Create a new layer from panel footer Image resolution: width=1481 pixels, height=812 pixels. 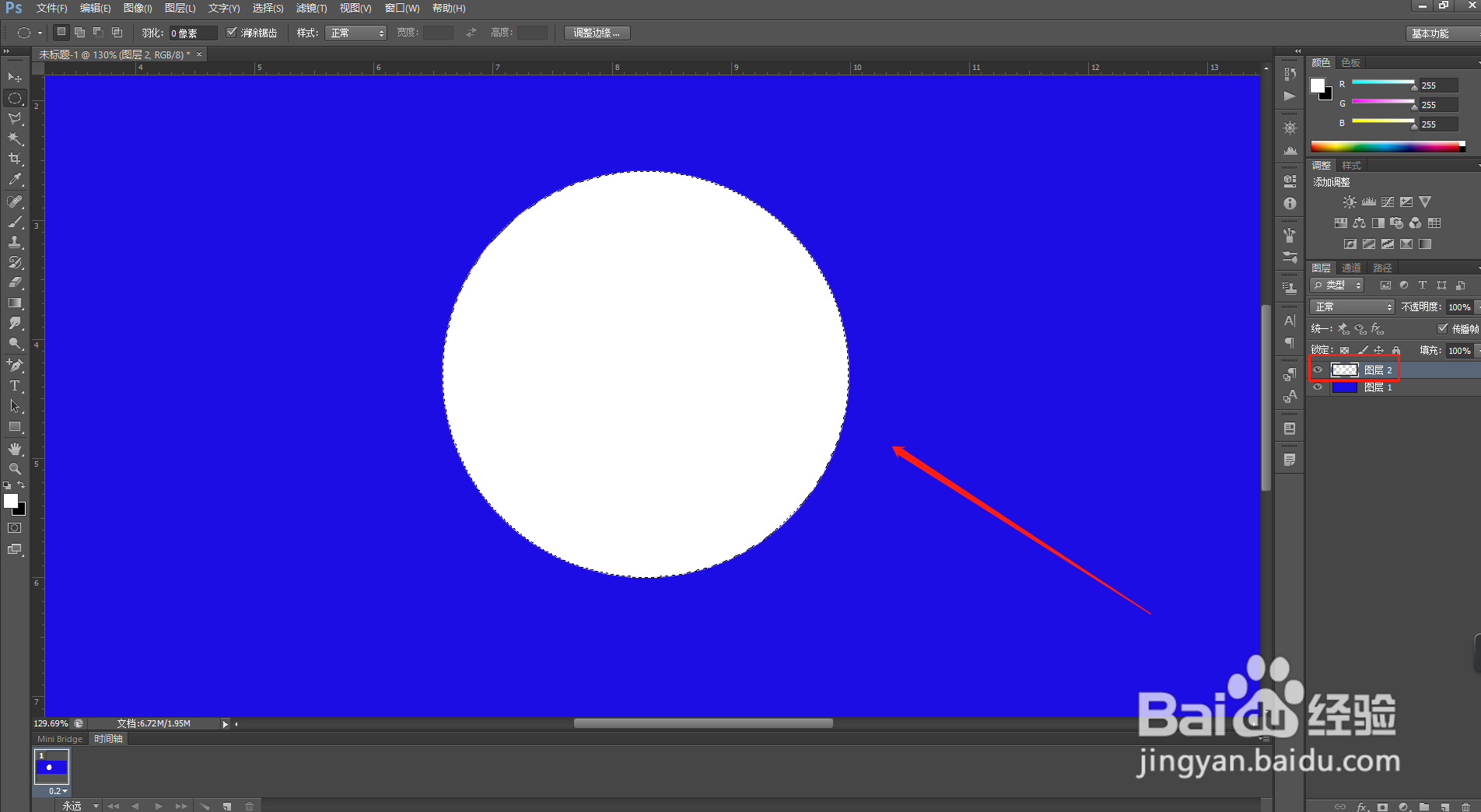pos(1444,807)
